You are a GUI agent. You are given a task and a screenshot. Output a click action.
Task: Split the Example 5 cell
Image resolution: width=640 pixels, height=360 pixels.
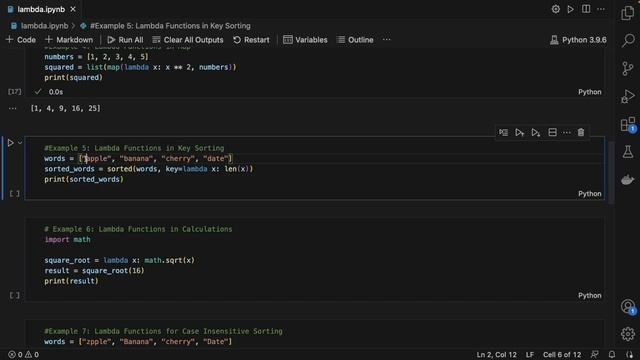[x=552, y=132]
